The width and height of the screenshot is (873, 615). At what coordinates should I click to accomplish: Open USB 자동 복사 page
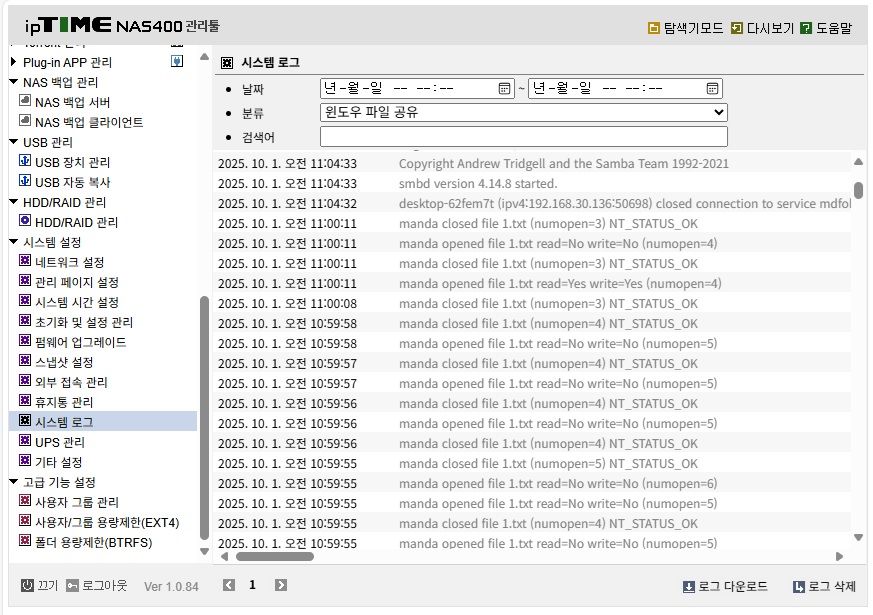point(72,183)
